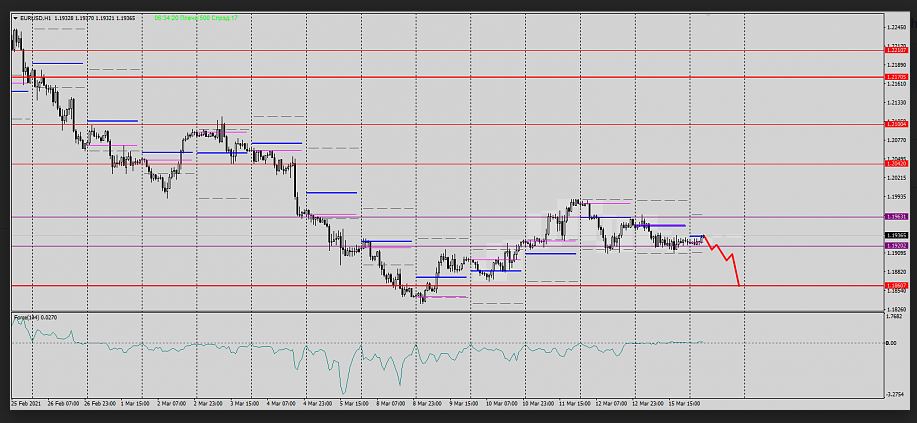Click the green leverage and spread text
This screenshot has width=917, height=423.
196,18
